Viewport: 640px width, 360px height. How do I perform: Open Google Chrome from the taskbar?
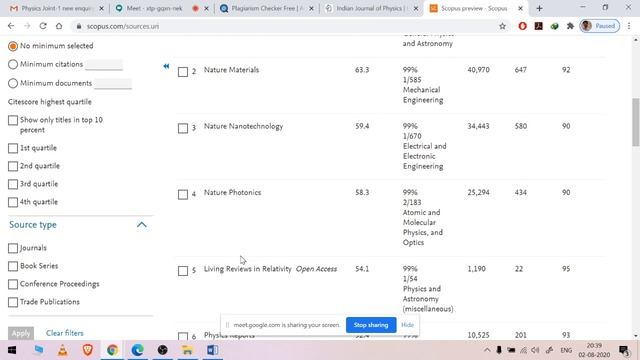(x=112, y=350)
